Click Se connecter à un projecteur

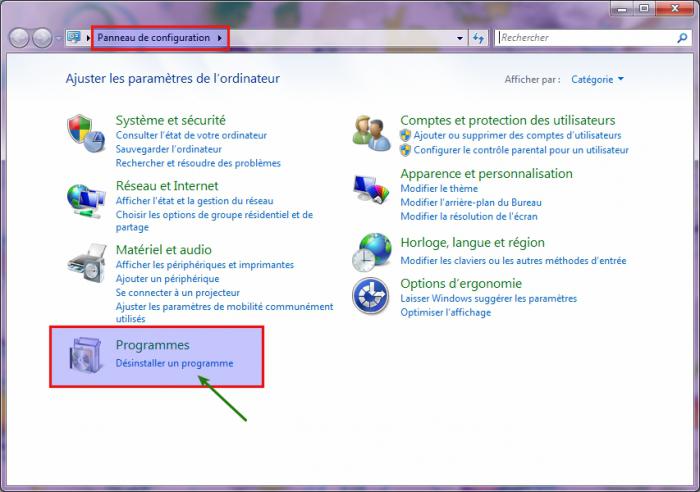click(x=178, y=292)
